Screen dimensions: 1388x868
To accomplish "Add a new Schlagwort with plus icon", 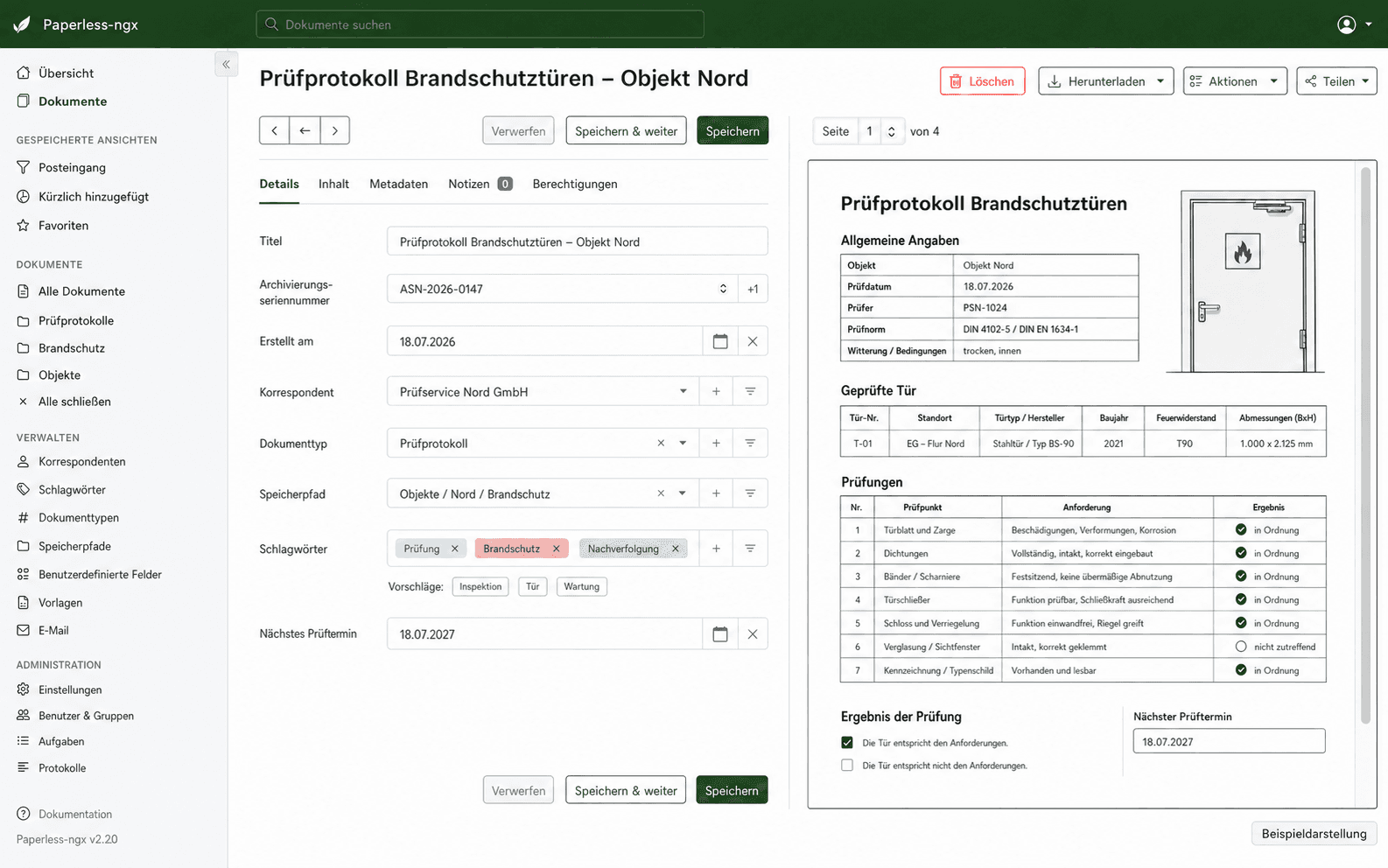I will (x=716, y=549).
